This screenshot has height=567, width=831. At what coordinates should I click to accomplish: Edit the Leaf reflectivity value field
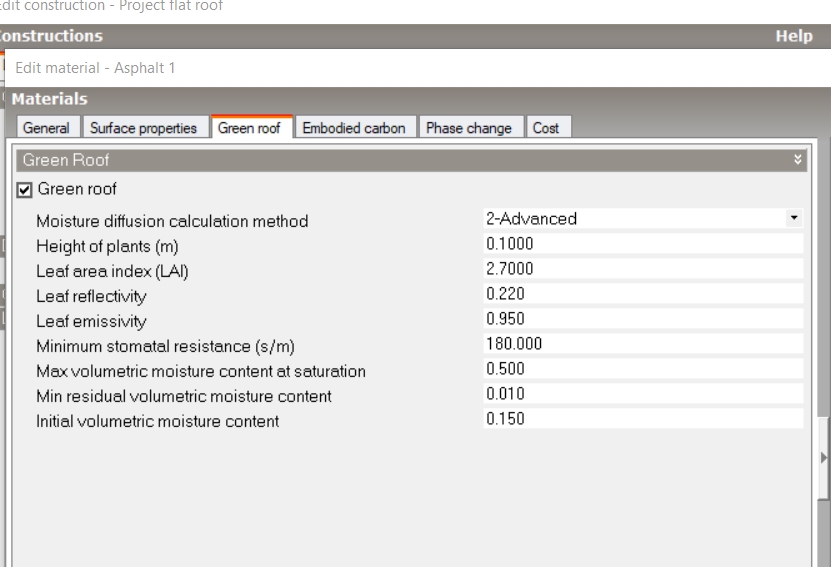pyautogui.click(x=643, y=294)
